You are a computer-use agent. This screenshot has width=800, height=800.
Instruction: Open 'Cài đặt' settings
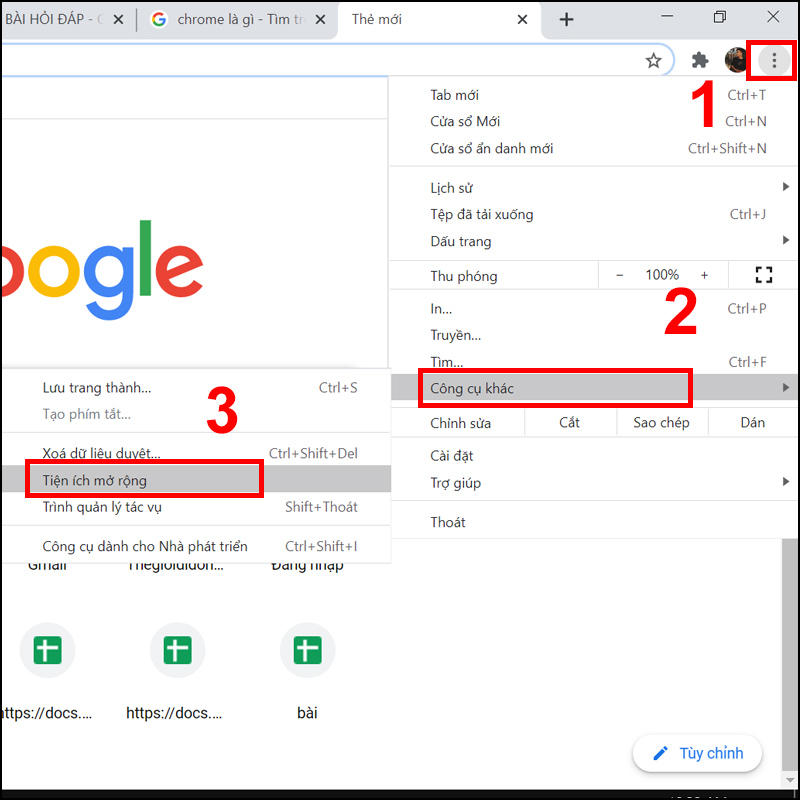(594, 456)
